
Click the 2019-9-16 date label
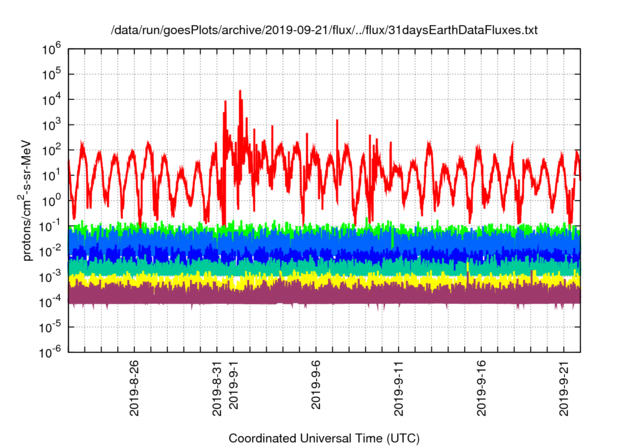[482, 388]
